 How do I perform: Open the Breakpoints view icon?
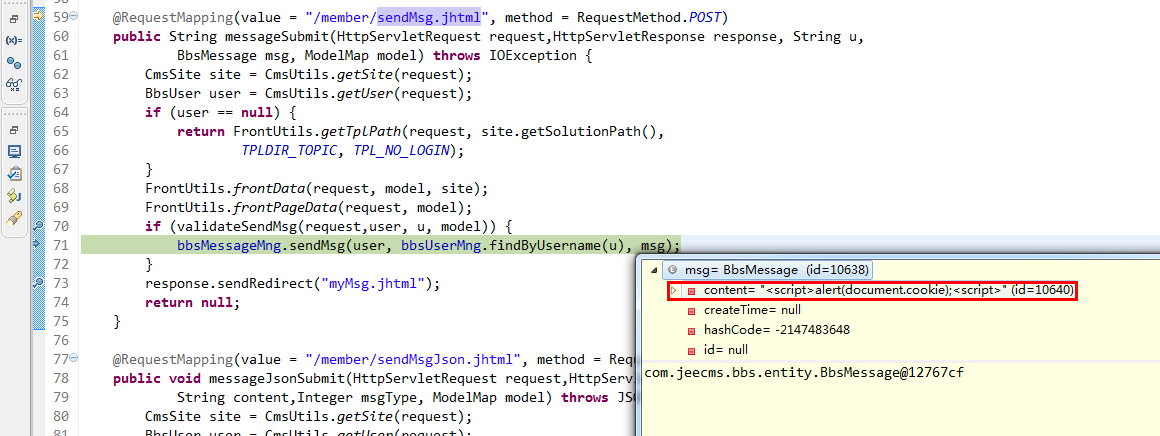click(13, 62)
